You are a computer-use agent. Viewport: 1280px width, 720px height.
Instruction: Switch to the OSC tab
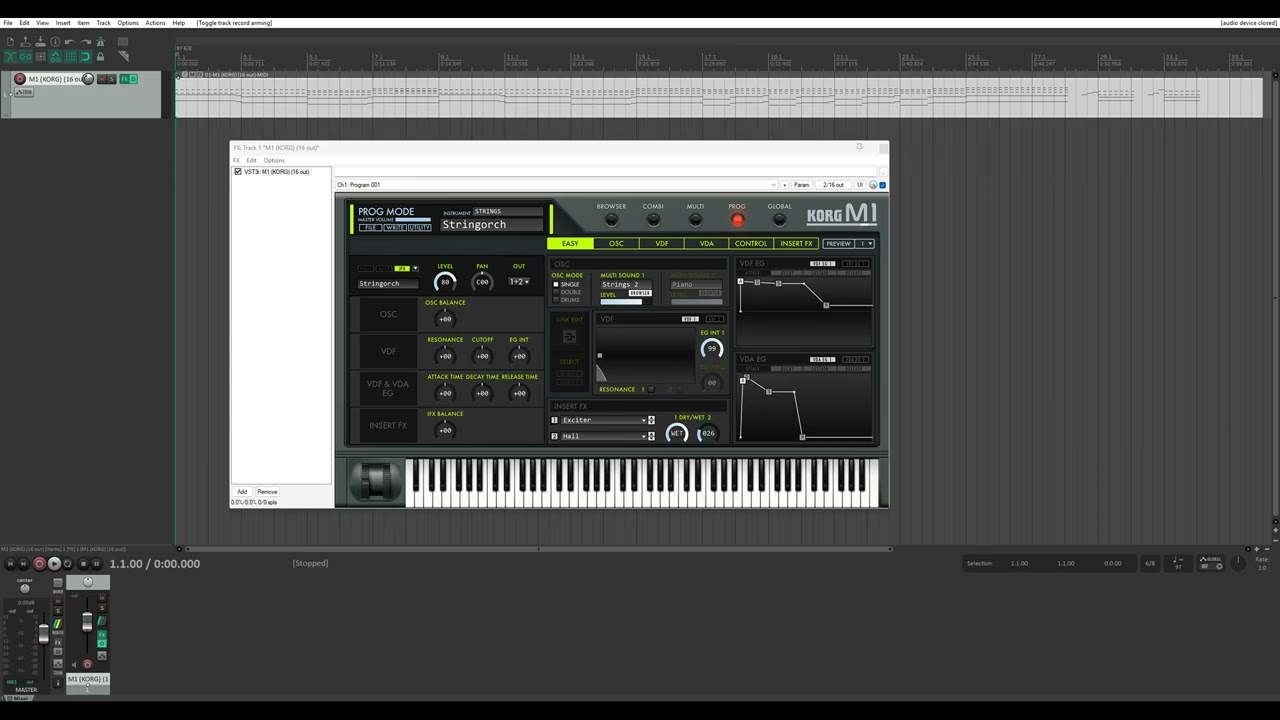pyautogui.click(x=616, y=243)
